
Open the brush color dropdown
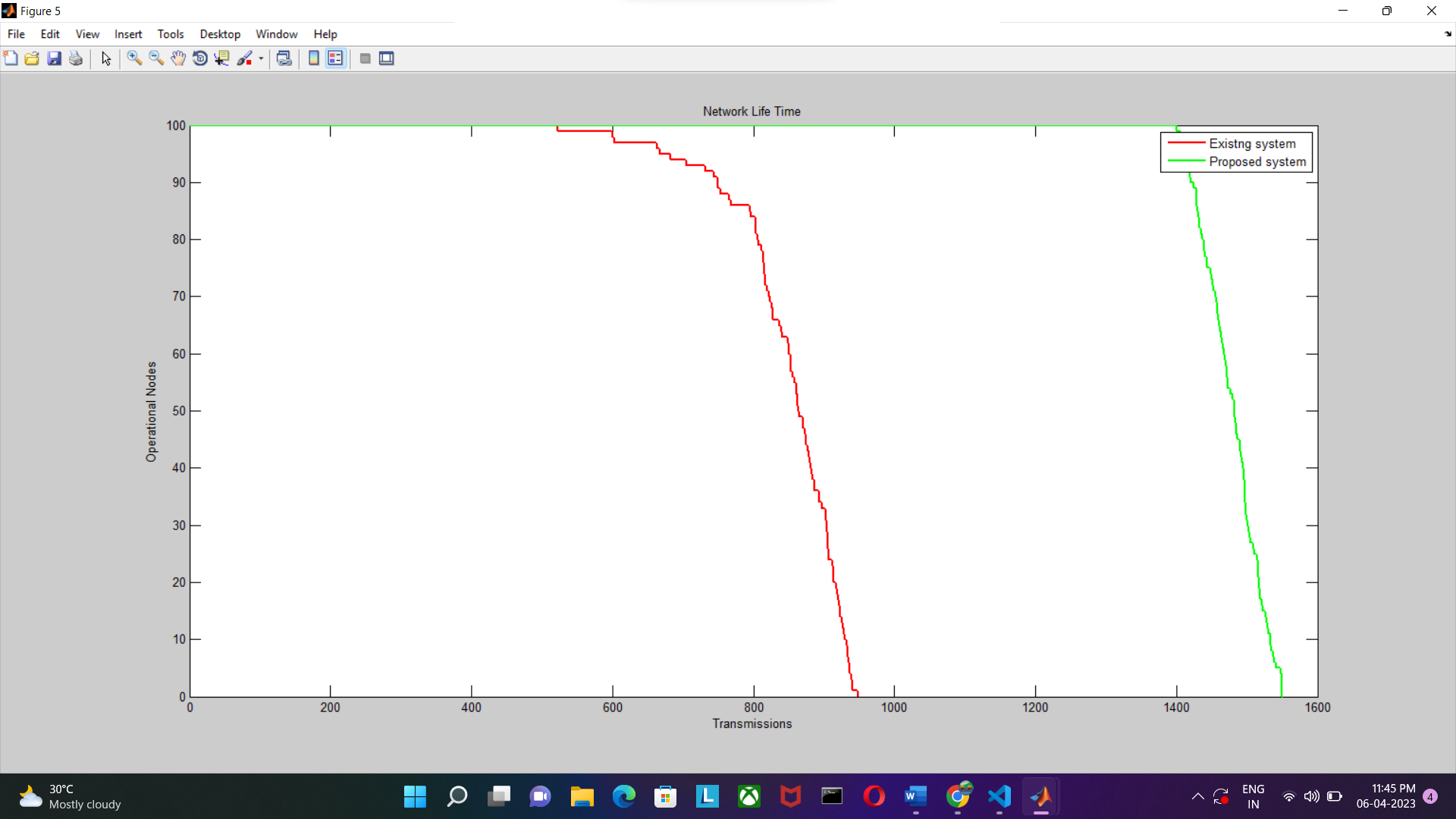tap(262, 58)
